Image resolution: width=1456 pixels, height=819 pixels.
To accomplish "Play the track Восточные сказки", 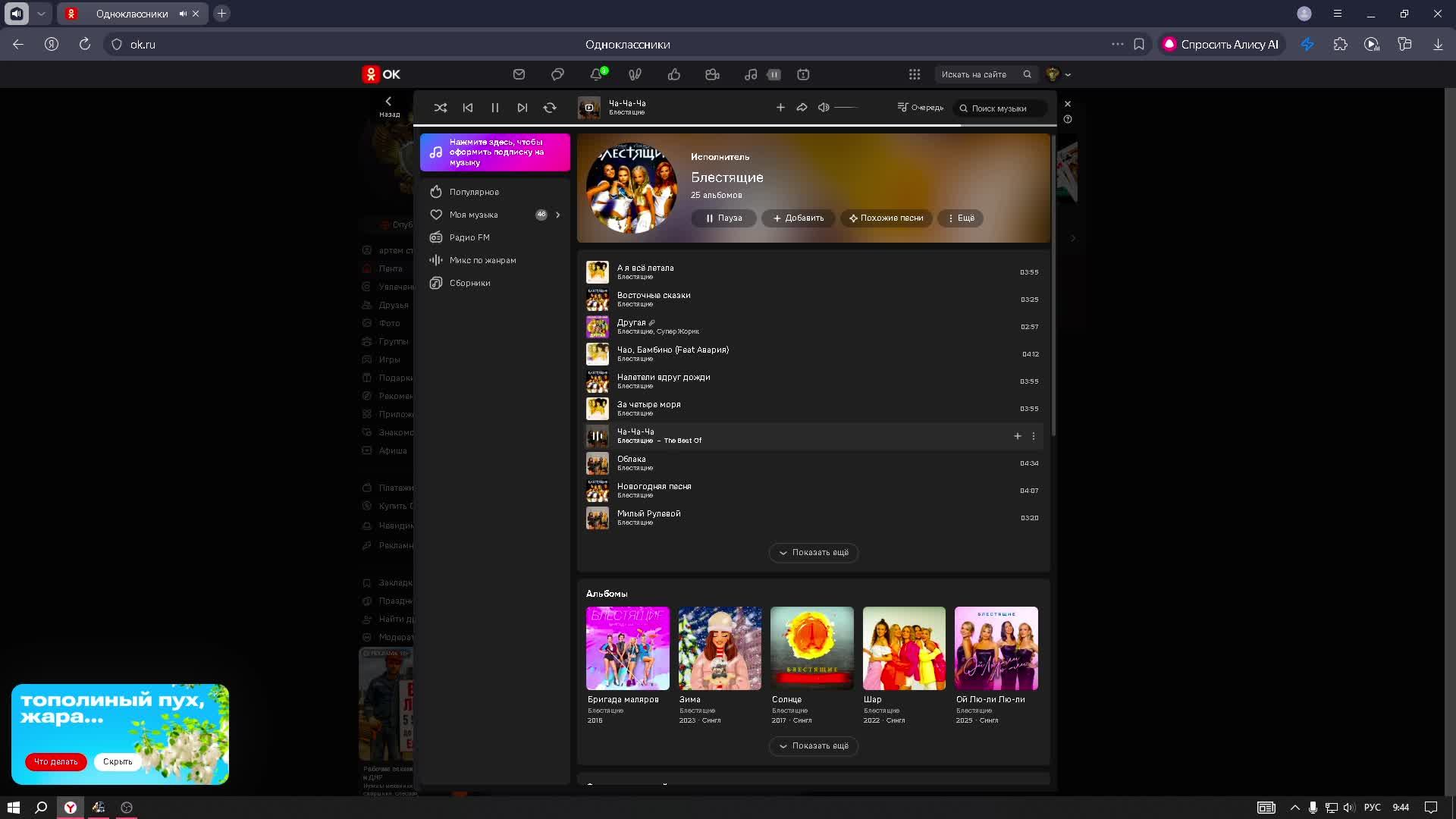I will coord(598,300).
